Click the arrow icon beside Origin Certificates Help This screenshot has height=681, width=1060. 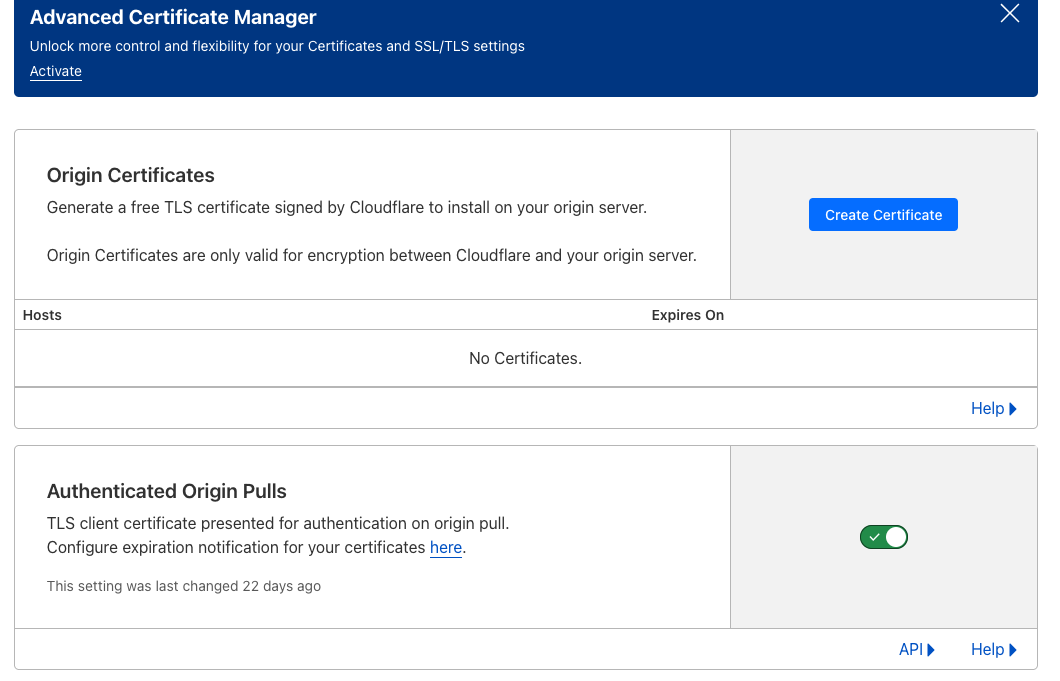1013,408
